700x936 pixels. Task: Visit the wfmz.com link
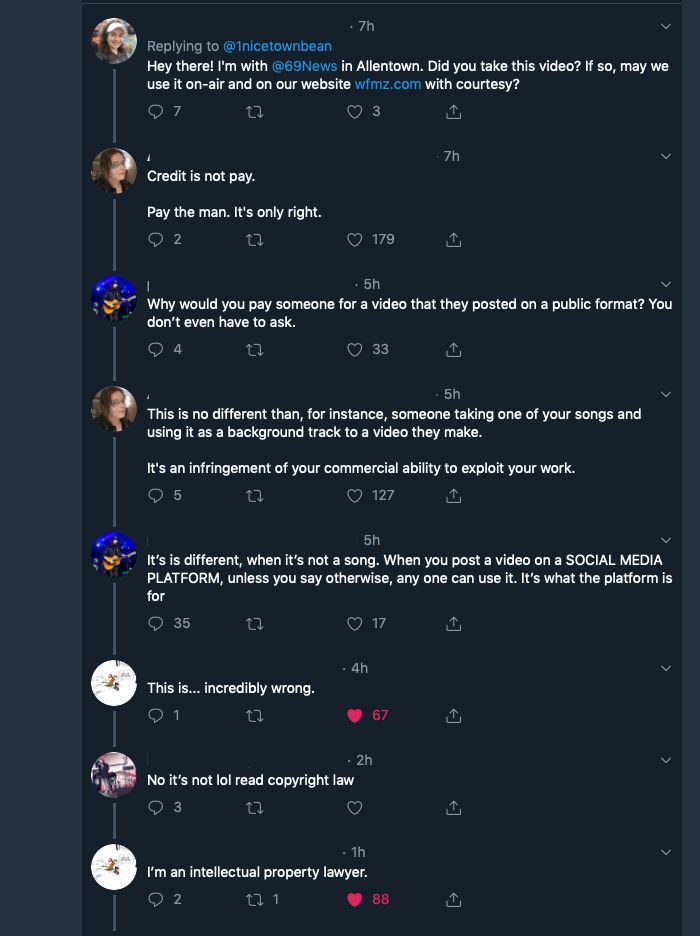(387, 84)
